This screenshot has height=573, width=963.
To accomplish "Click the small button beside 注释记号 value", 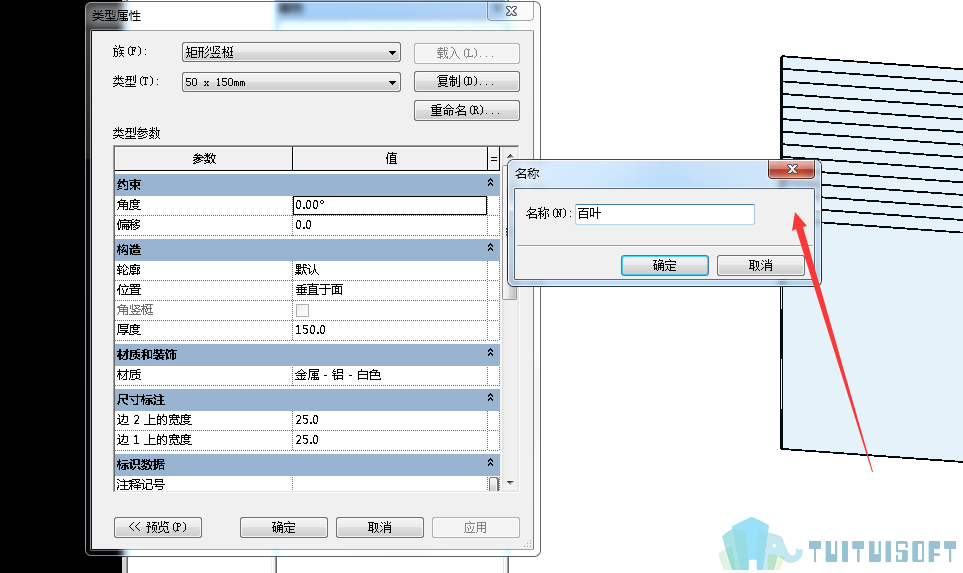I will coord(493,485).
